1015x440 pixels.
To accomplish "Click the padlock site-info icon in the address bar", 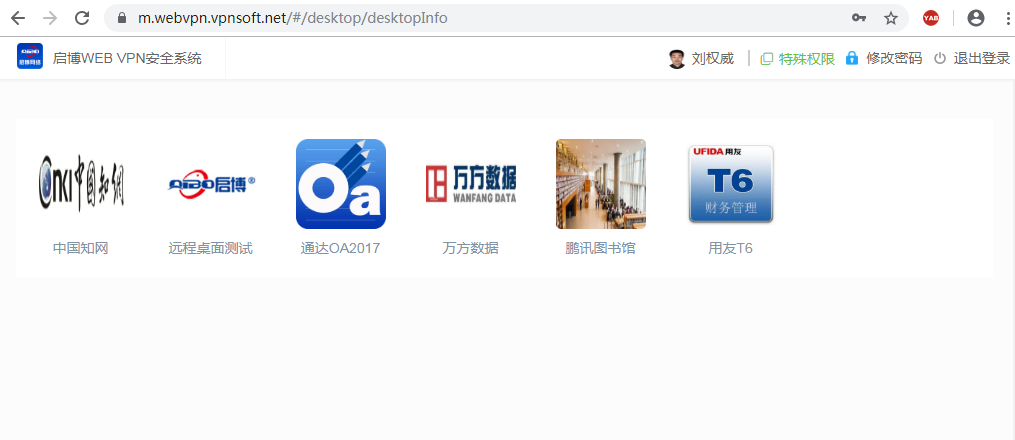I will click(121, 18).
